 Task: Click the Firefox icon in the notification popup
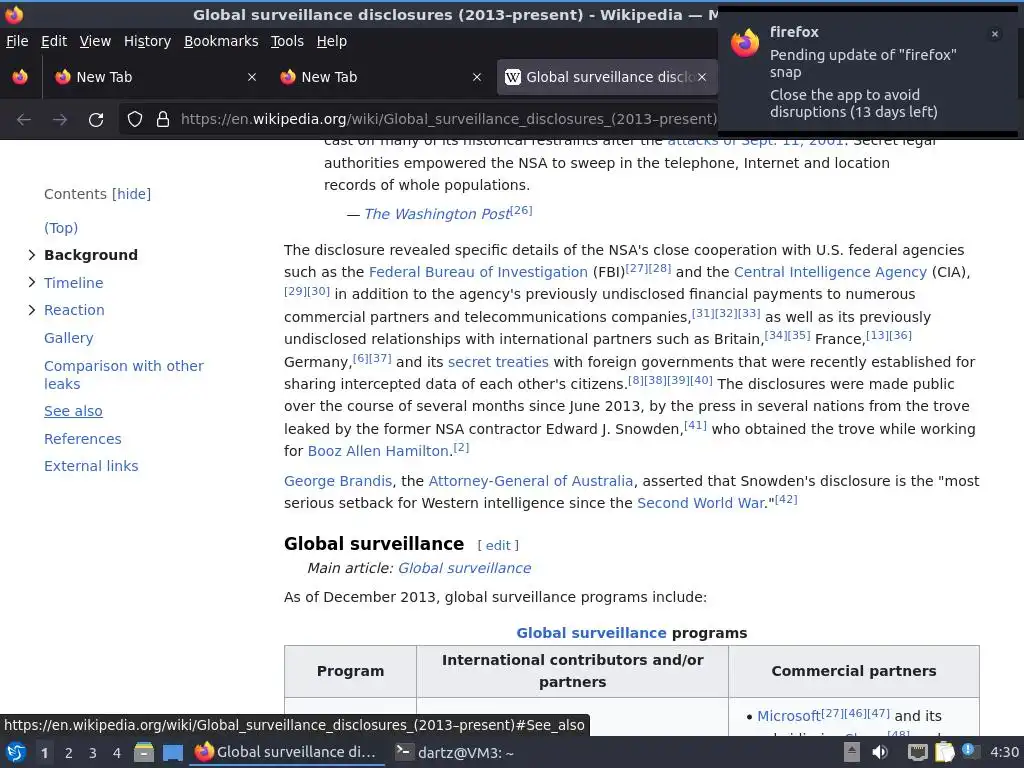coord(745,43)
